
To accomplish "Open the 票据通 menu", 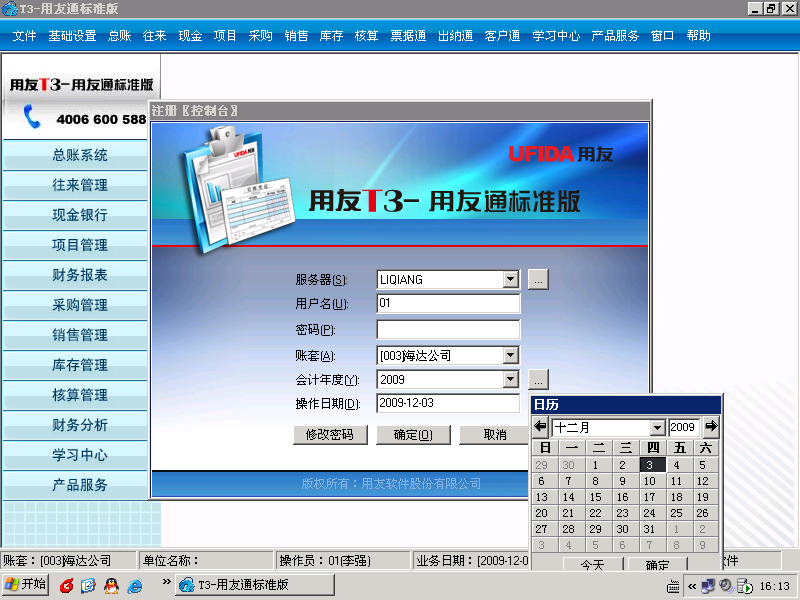I will coord(408,36).
